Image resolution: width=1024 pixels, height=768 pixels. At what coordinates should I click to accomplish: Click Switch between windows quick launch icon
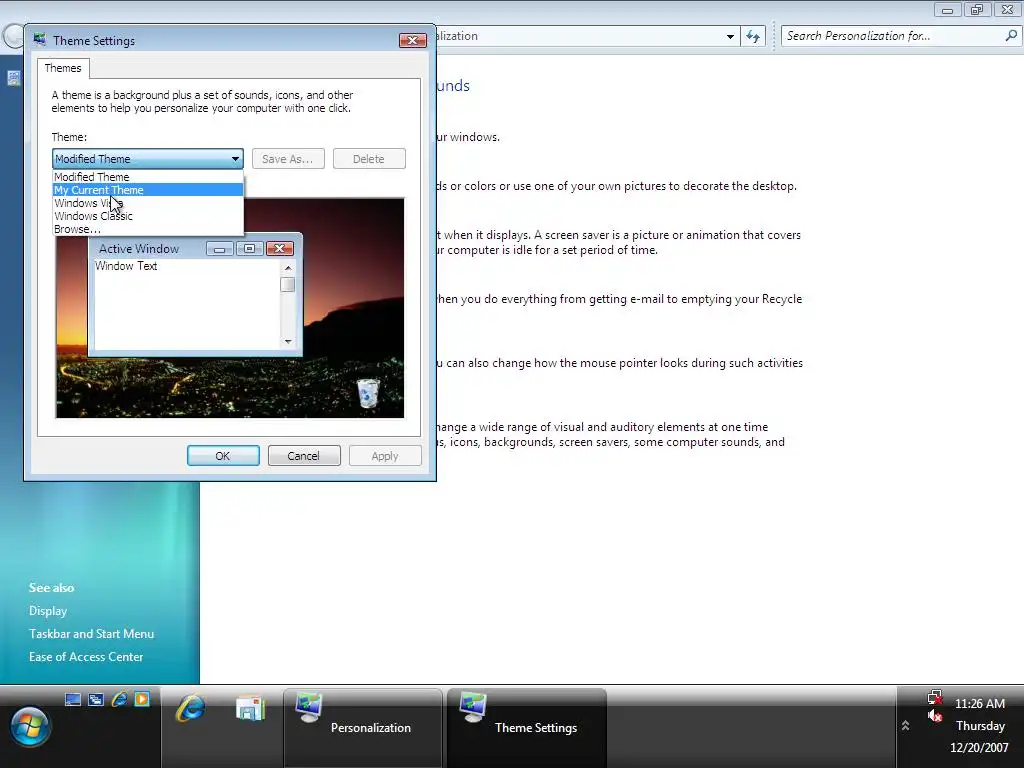[x=96, y=699]
